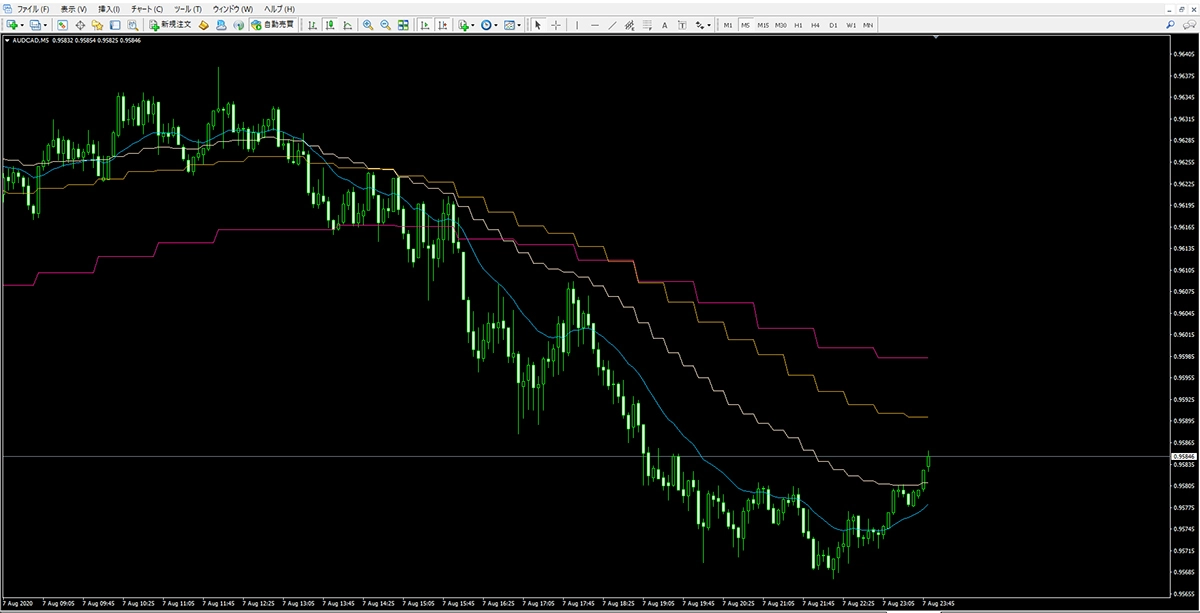Open the search magnifier icon

tap(1171, 24)
